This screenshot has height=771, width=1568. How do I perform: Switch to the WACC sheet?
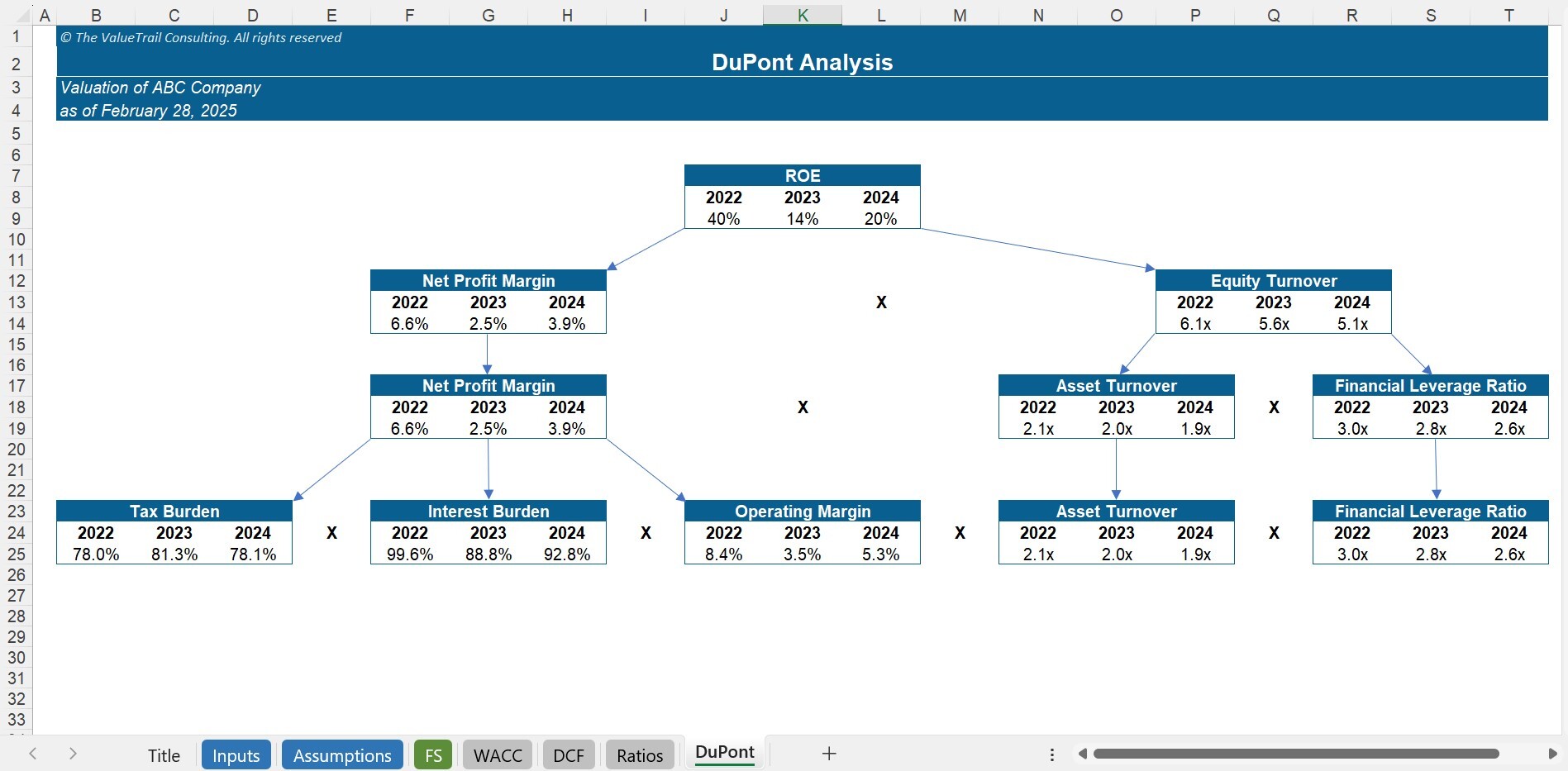pyautogui.click(x=497, y=754)
